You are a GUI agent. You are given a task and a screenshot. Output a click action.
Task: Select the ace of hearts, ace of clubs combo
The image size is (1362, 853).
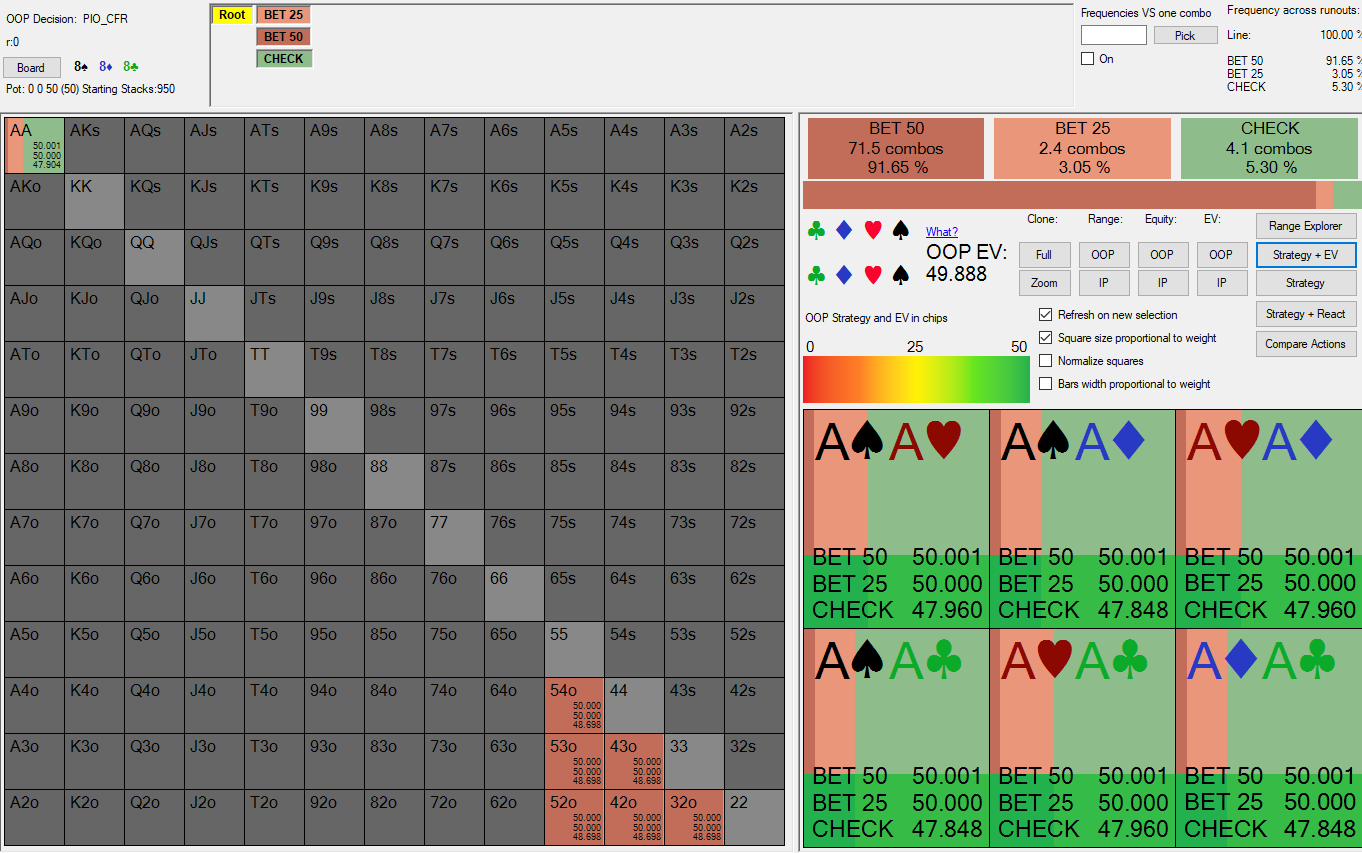click(1082, 738)
